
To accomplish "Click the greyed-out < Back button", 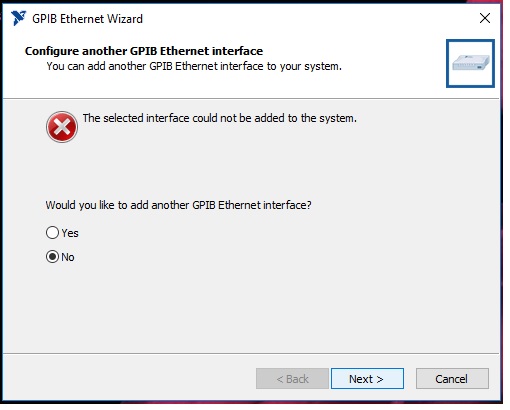I will (292, 379).
